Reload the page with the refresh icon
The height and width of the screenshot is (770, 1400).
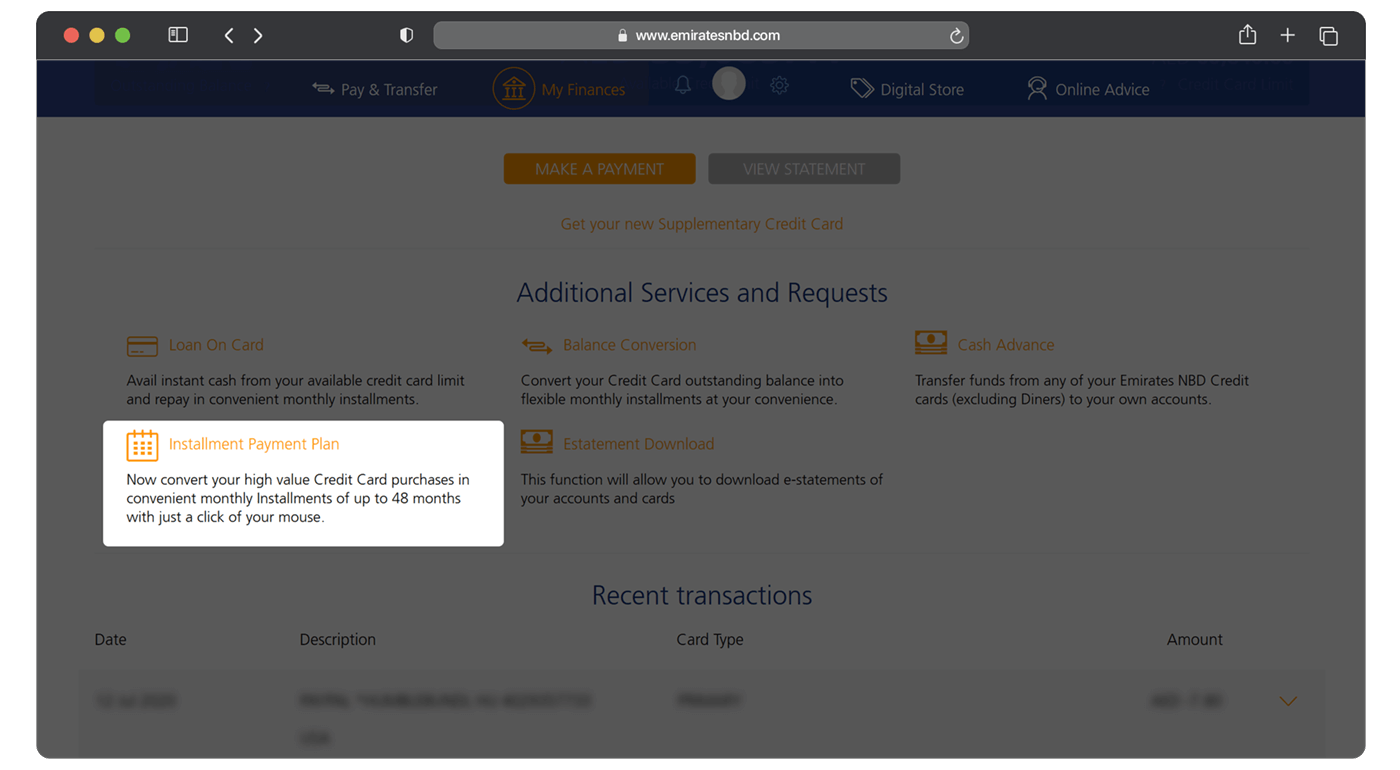[x=956, y=36]
